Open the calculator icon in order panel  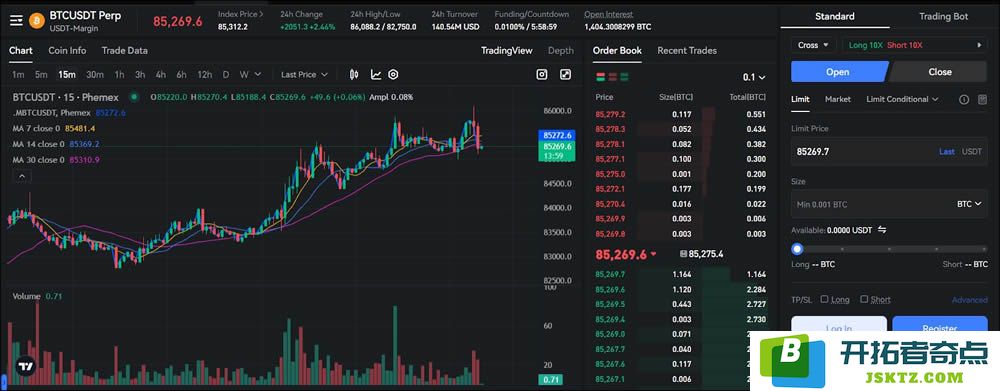pyautogui.click(x=982, y=100)
